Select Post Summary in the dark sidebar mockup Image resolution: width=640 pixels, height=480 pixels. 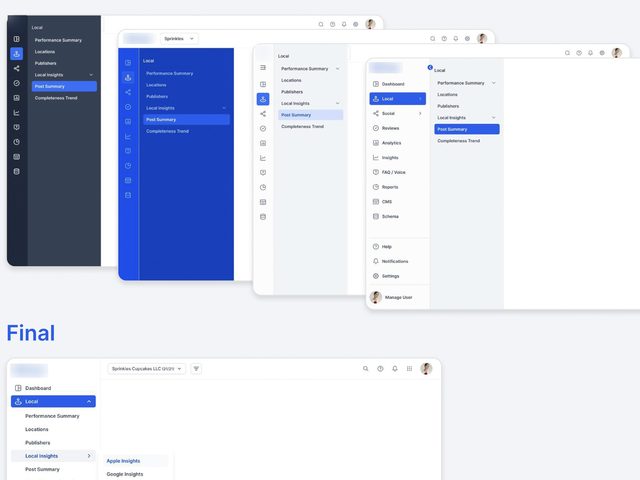(64, 86)
